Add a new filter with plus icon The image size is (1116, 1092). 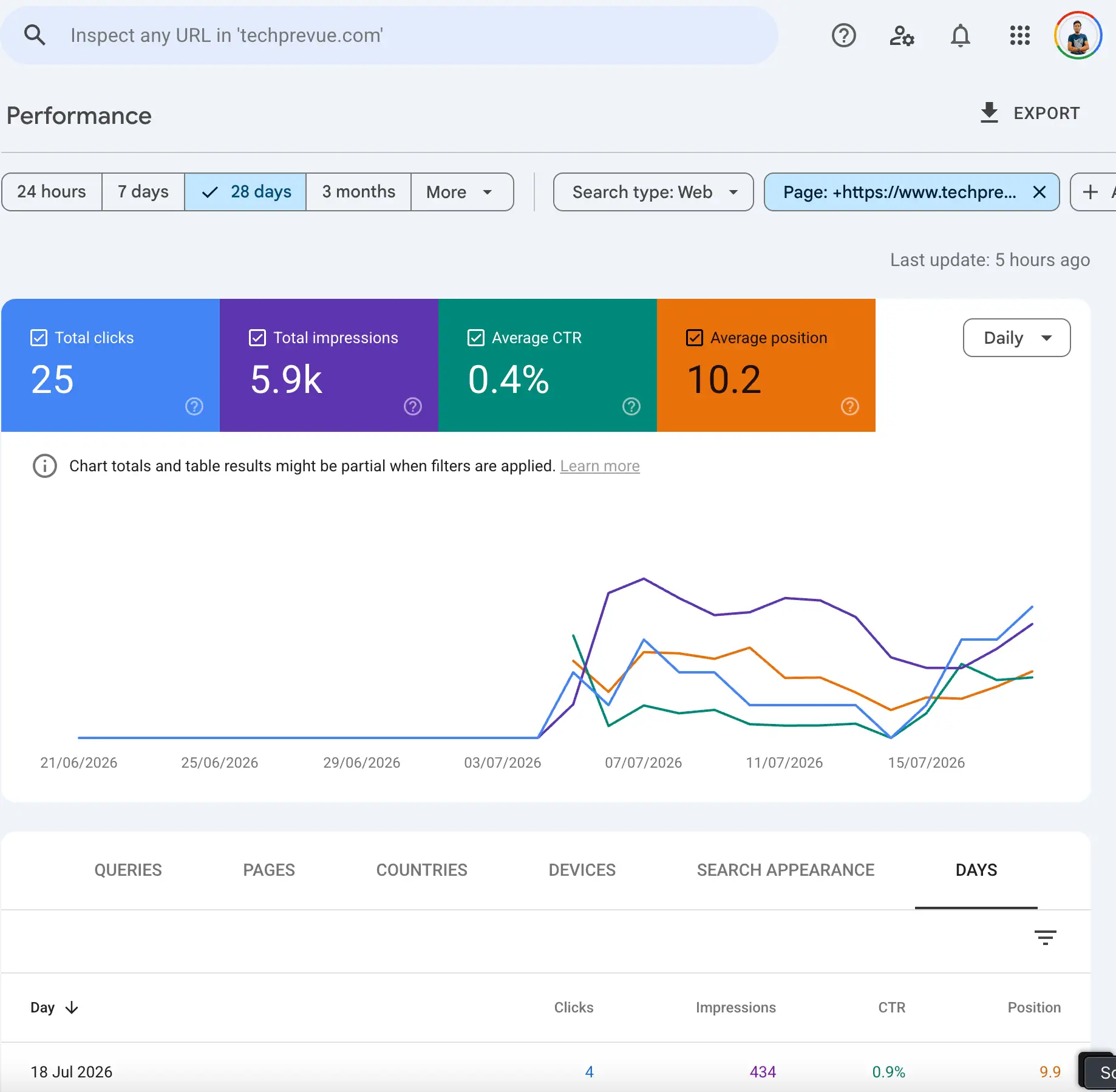click(x=1090, y=192)
